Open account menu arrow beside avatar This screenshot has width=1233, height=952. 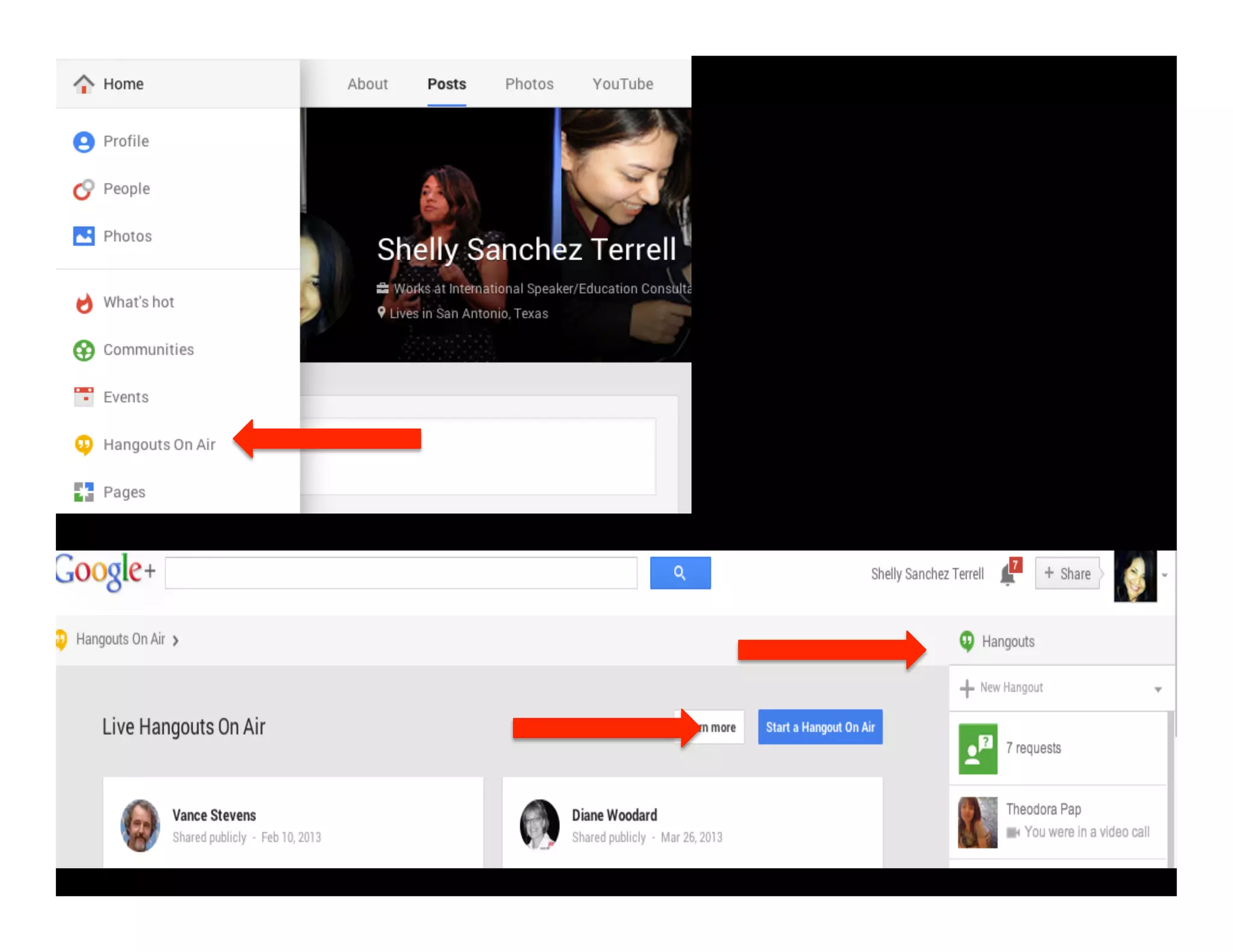tap(1164, 575)
